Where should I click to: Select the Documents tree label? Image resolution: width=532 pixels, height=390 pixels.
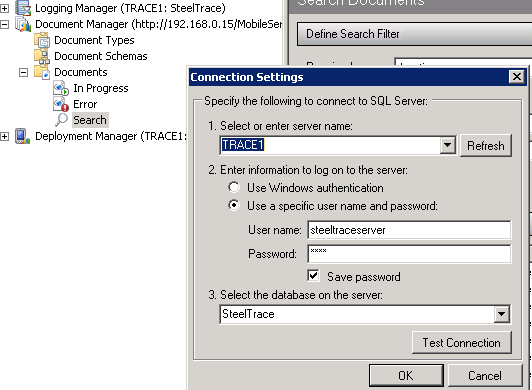click(x=81, y=72)
